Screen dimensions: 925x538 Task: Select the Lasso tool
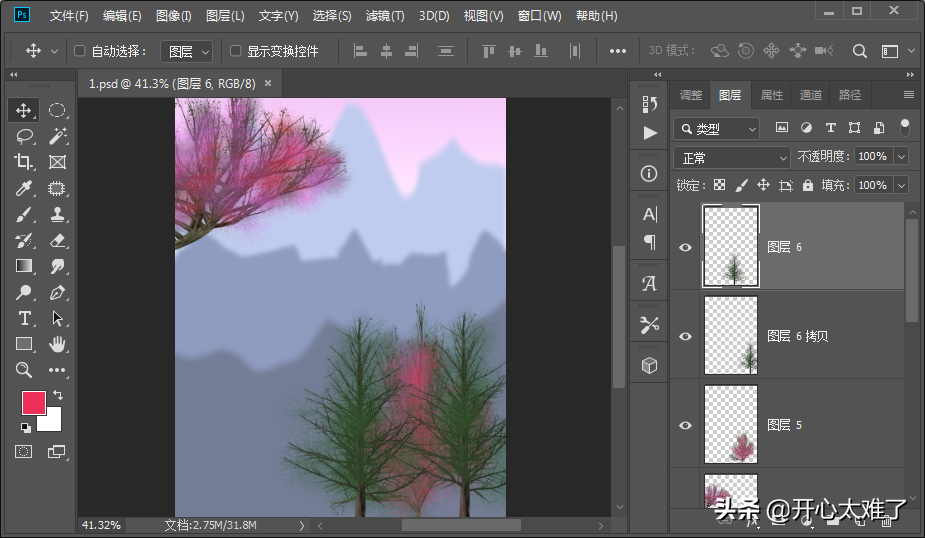click(x=24, y=136)
